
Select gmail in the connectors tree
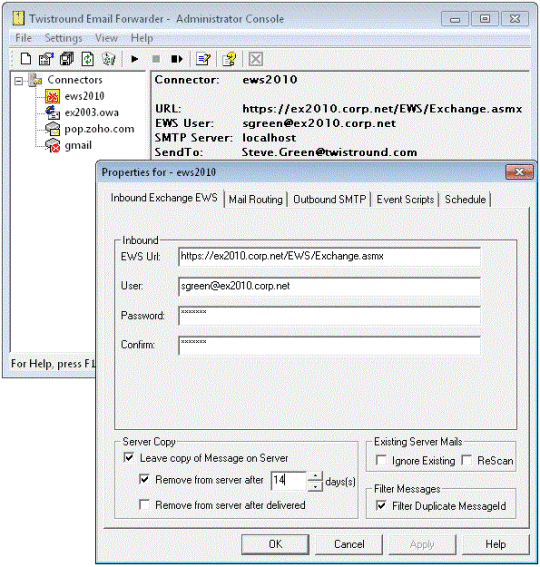(78, 145)
